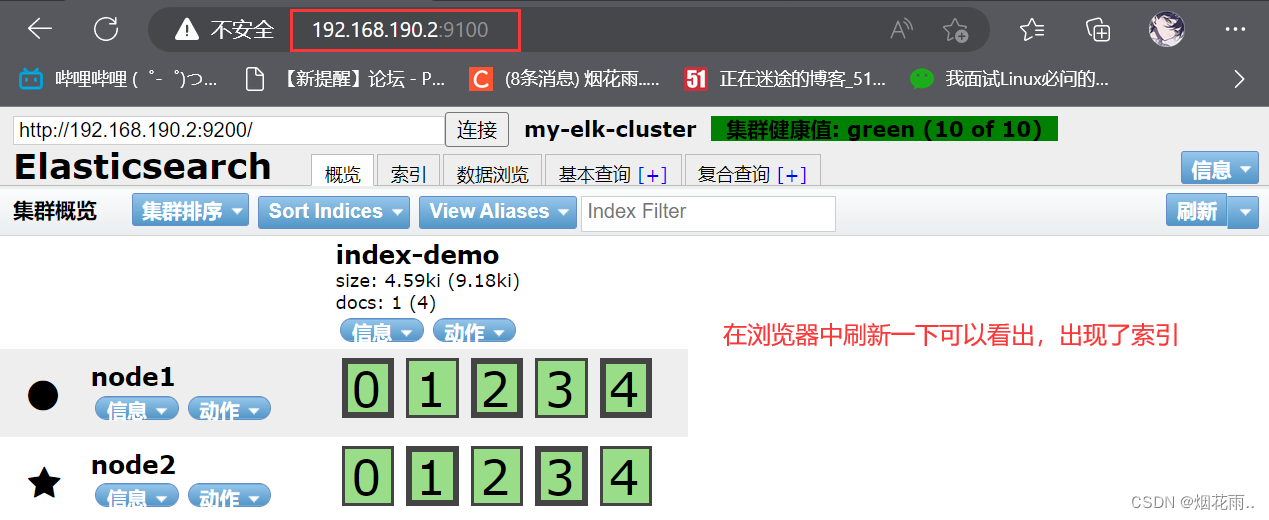Open node2 动作 dropdown
1269x520 pixels.
[x=229, y=496]
